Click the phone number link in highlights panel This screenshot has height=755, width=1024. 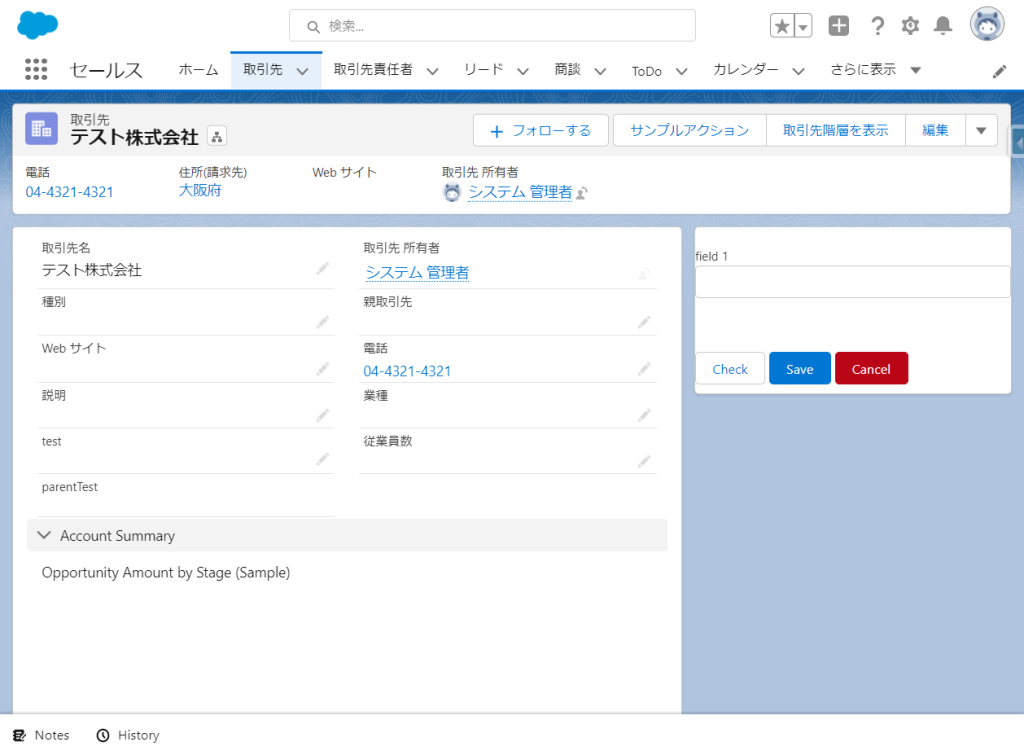click(x=69, y=192)
